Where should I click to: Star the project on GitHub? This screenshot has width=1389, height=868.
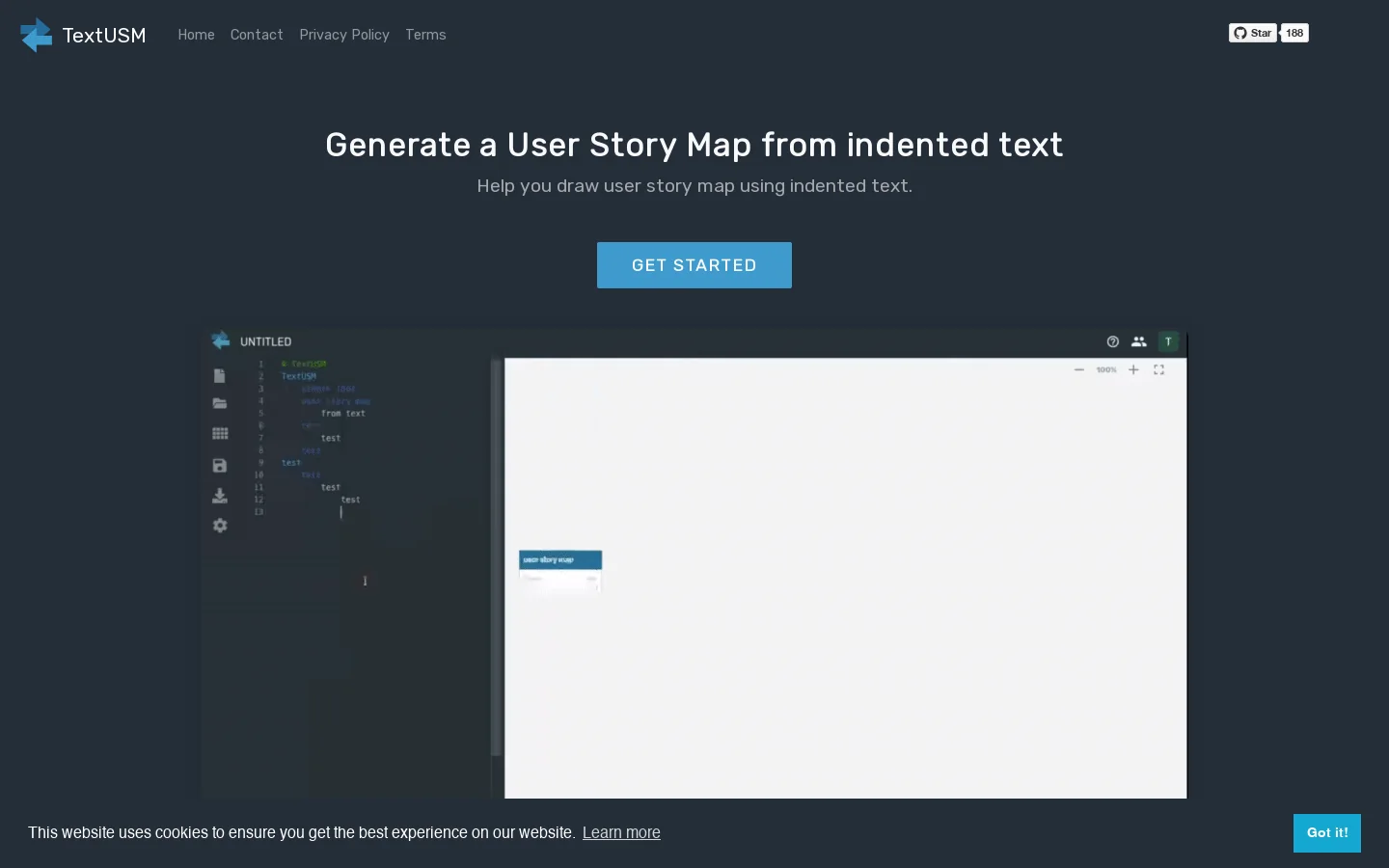click(x=1252, y=33)
